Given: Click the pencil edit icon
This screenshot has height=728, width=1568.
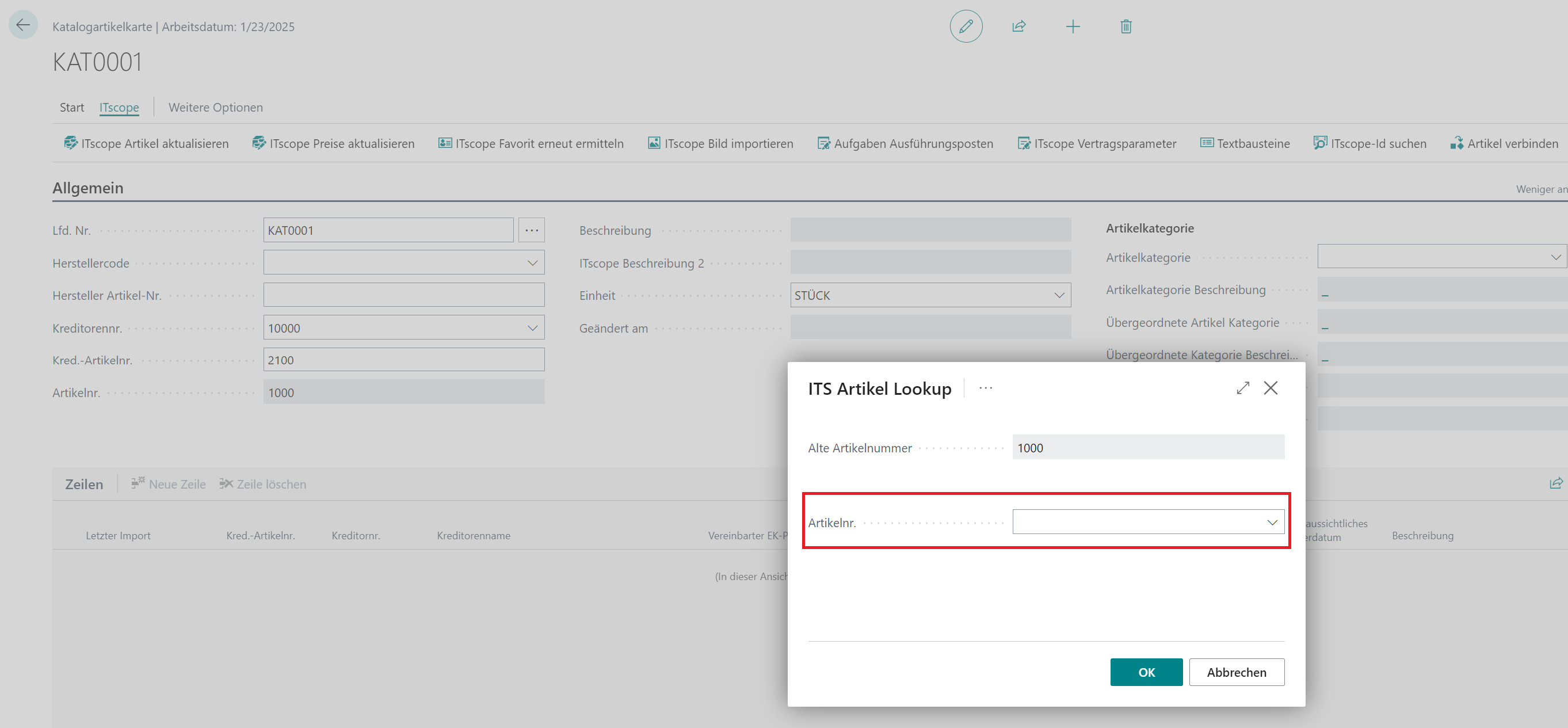Looking at the screenshot, I should [x=966, y=26].
